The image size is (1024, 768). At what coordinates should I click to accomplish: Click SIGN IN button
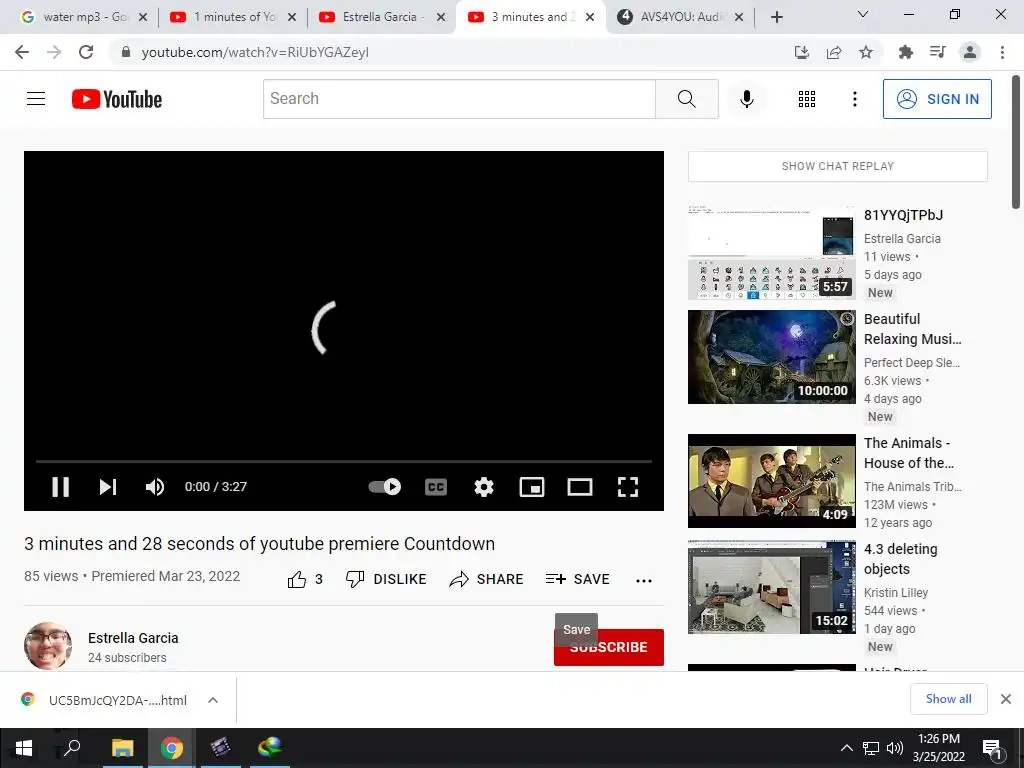click(x=937, y=99)
